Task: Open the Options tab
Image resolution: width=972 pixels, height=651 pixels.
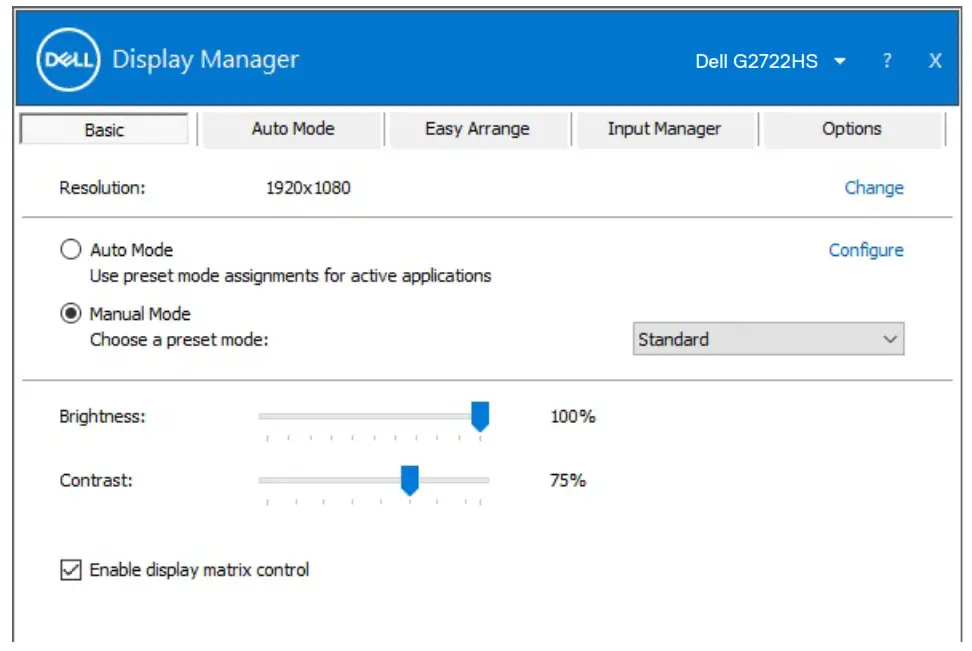Action: (852, 128)
